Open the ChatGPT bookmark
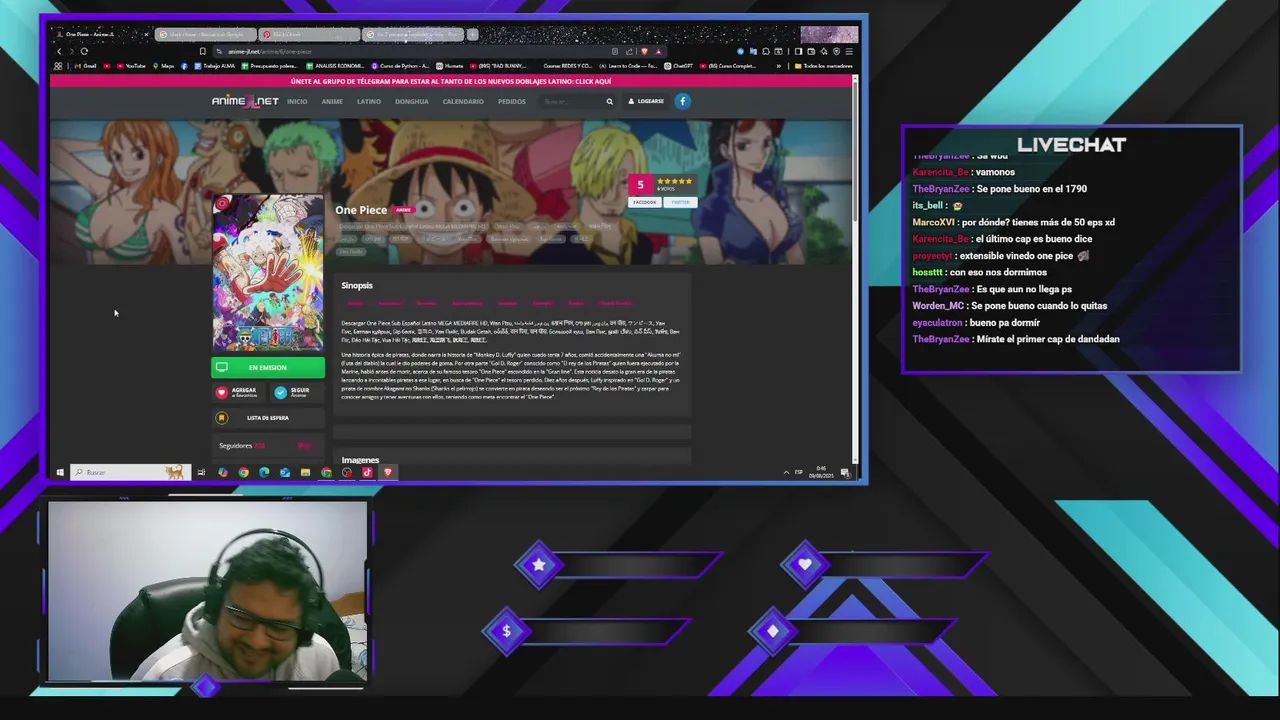The image size is (1280, 720). coord(678,66)
